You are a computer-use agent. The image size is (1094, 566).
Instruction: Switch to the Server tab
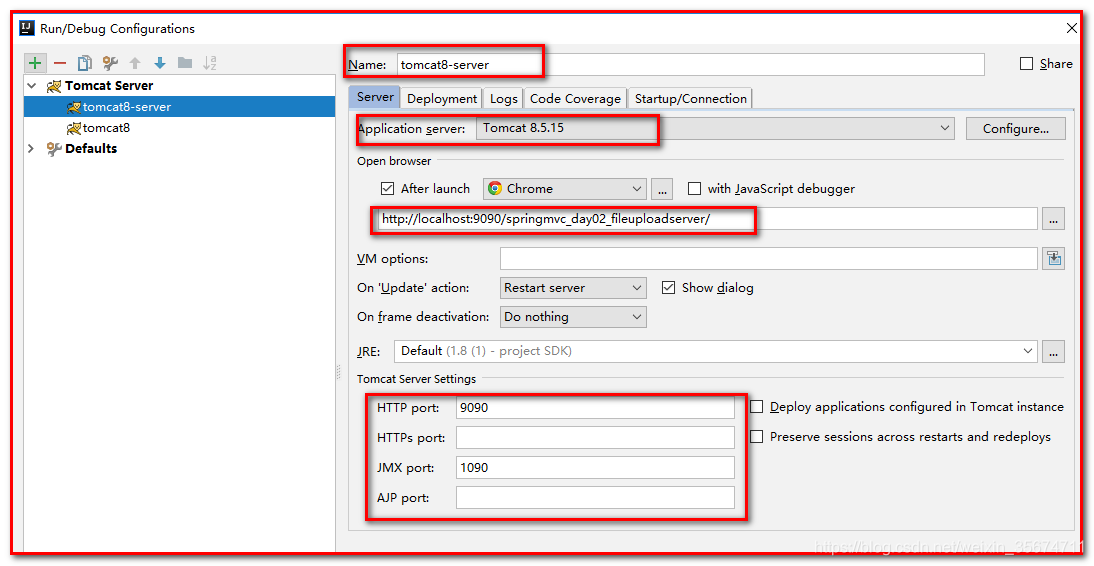(375, 98)
